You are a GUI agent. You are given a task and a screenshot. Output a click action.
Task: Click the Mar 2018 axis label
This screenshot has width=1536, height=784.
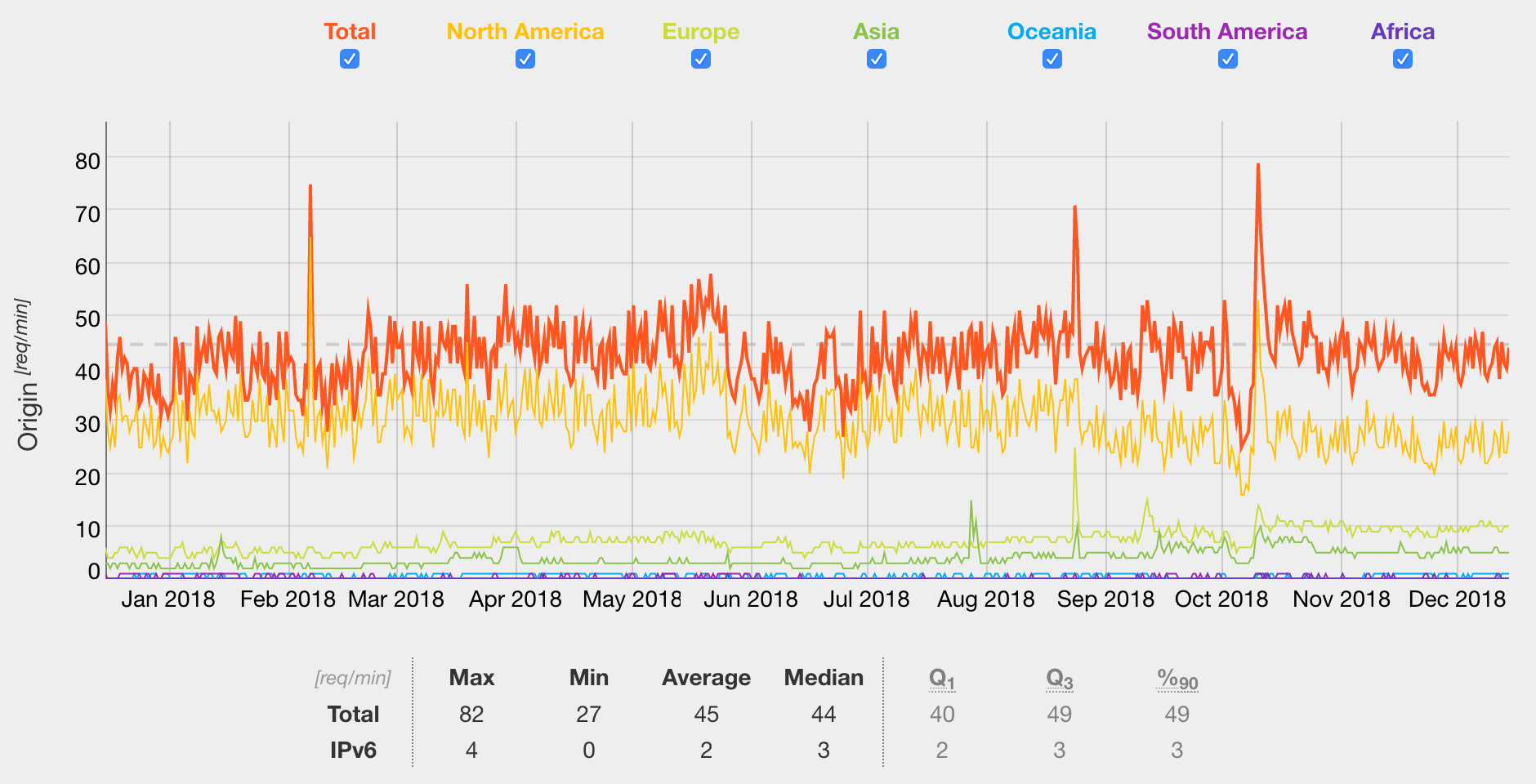pyautogui.click(x=396, y=599)
